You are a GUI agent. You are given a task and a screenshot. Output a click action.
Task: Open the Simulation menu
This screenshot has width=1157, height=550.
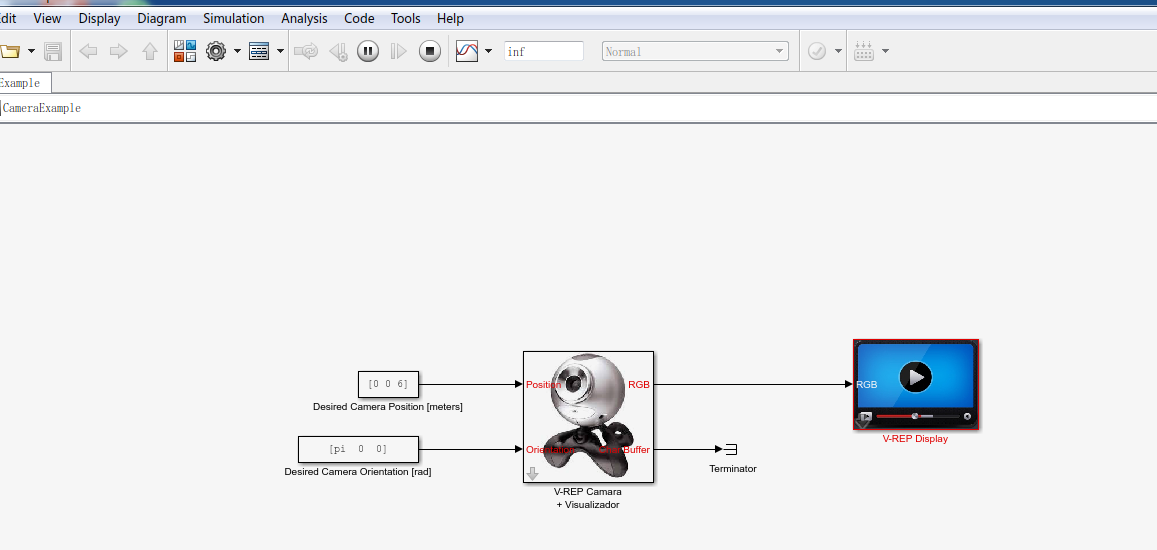[x=233, y=18]
